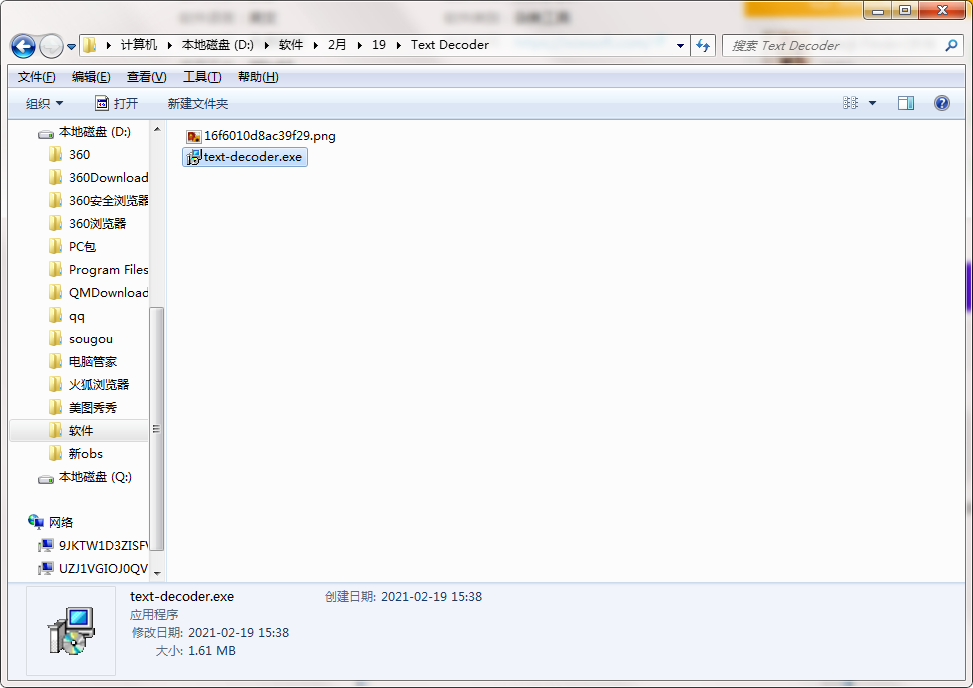Click the 新建文件夹 button
Image resolution: width=973 pixels, height=688 pixels.
197,103
